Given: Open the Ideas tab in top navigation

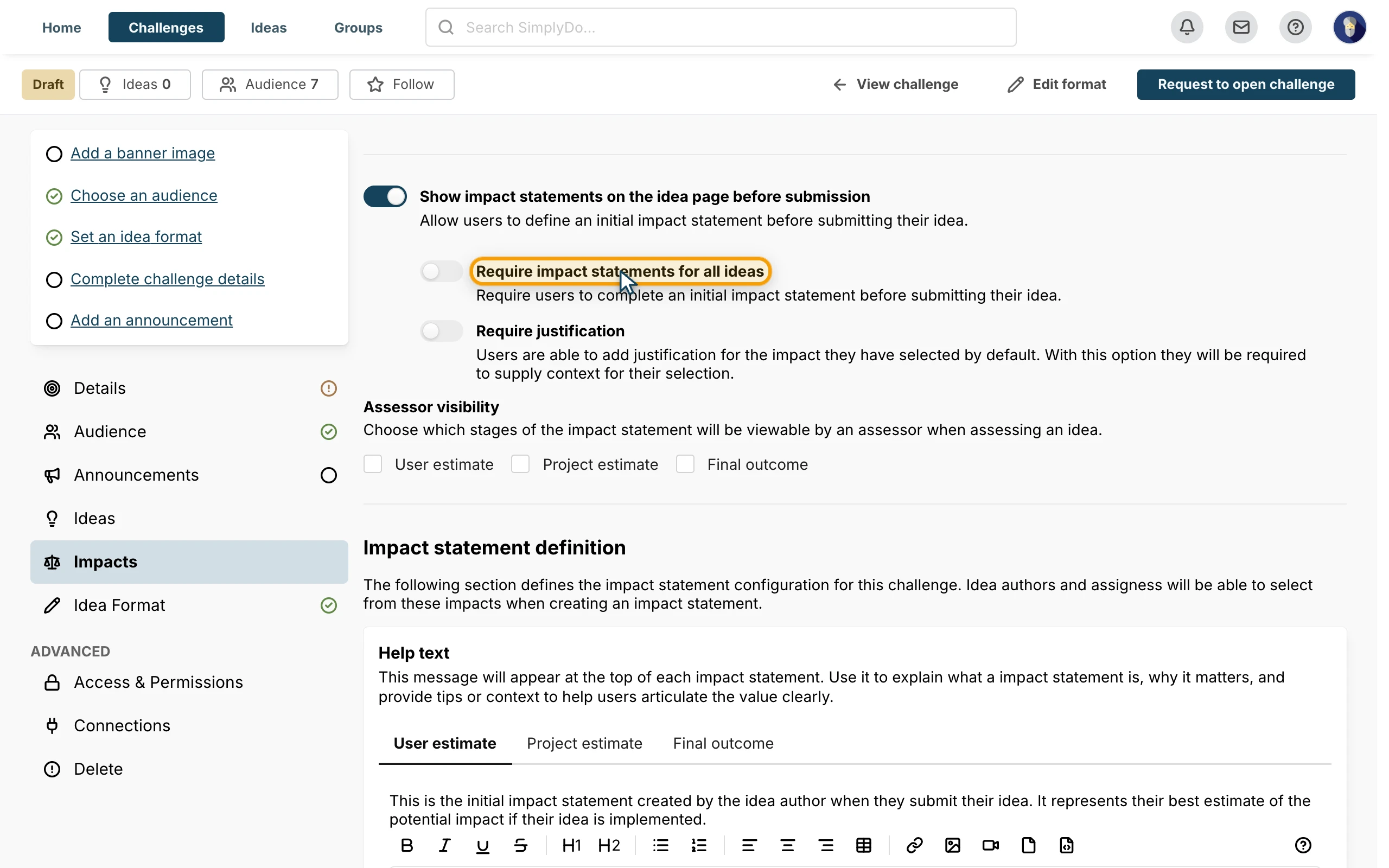Looking at the screenshot, I should click(x=268, y=27).
